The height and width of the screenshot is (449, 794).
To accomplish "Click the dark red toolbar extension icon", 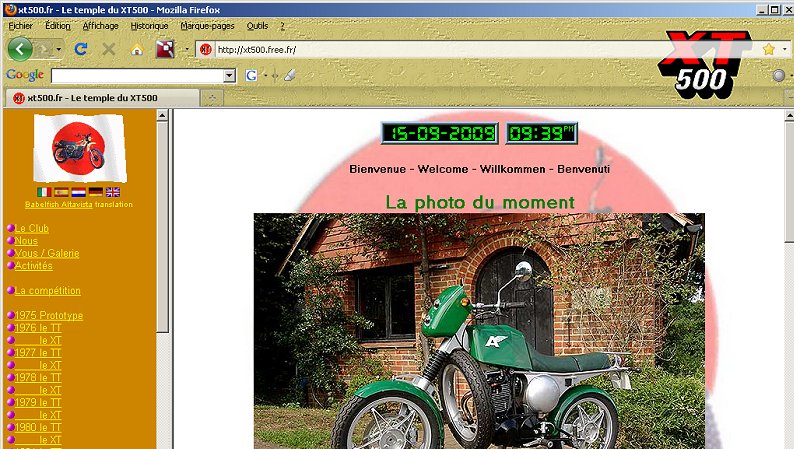I will 165,49.
